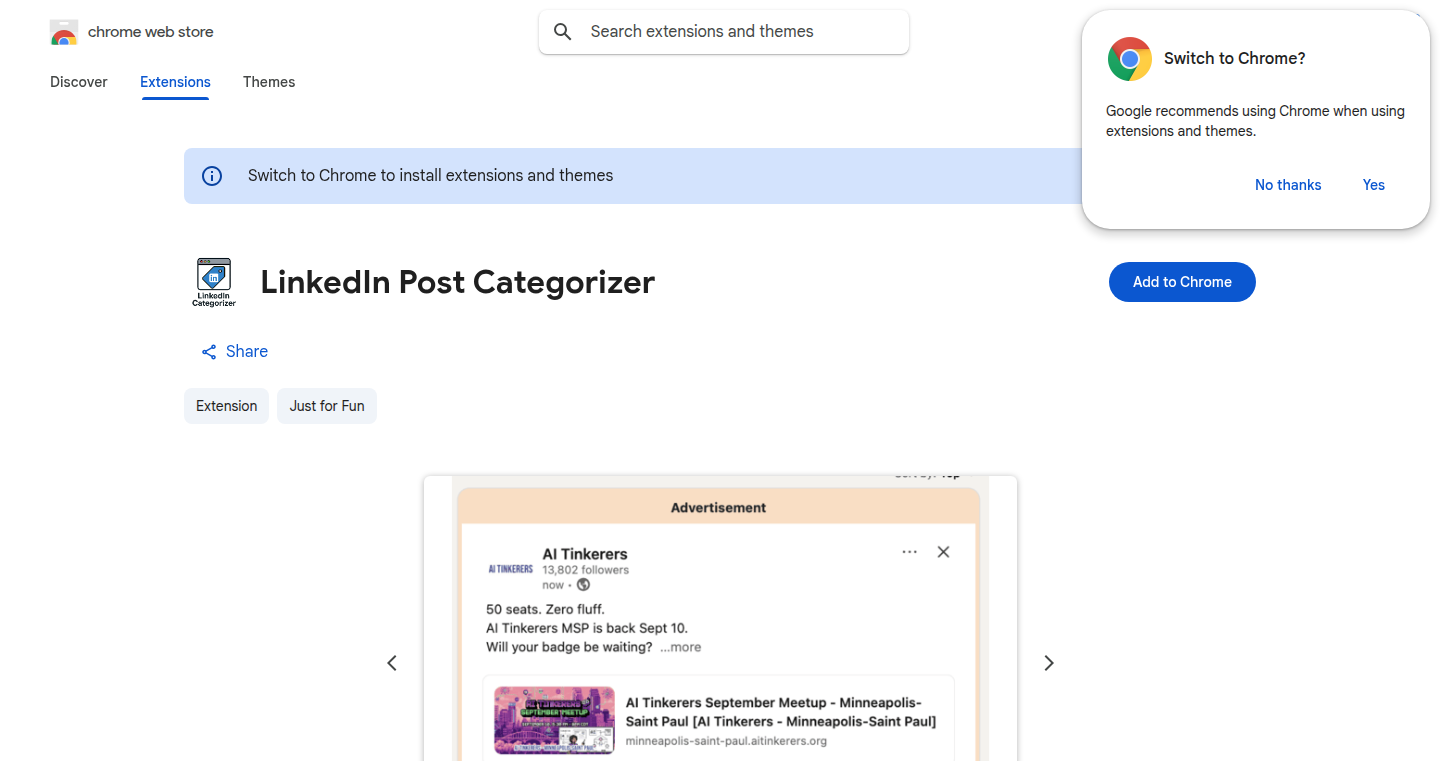Click the 'LinkedIn Post Categorizer' heading
Image resolution: width=1440 pixels, height=761 pixels.
[x=458, y=282]
